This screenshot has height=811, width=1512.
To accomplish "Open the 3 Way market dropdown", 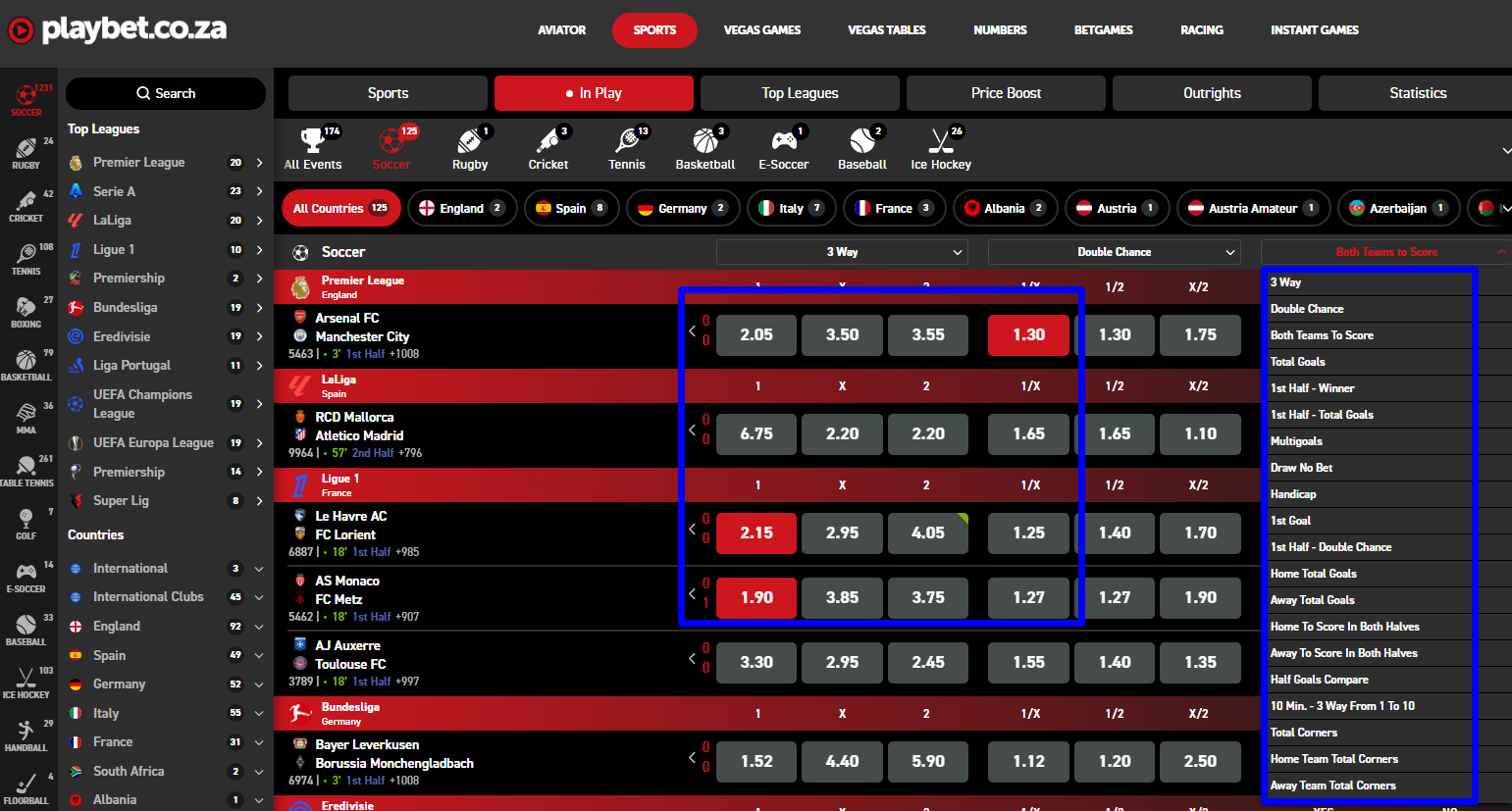I will (841, 252).
